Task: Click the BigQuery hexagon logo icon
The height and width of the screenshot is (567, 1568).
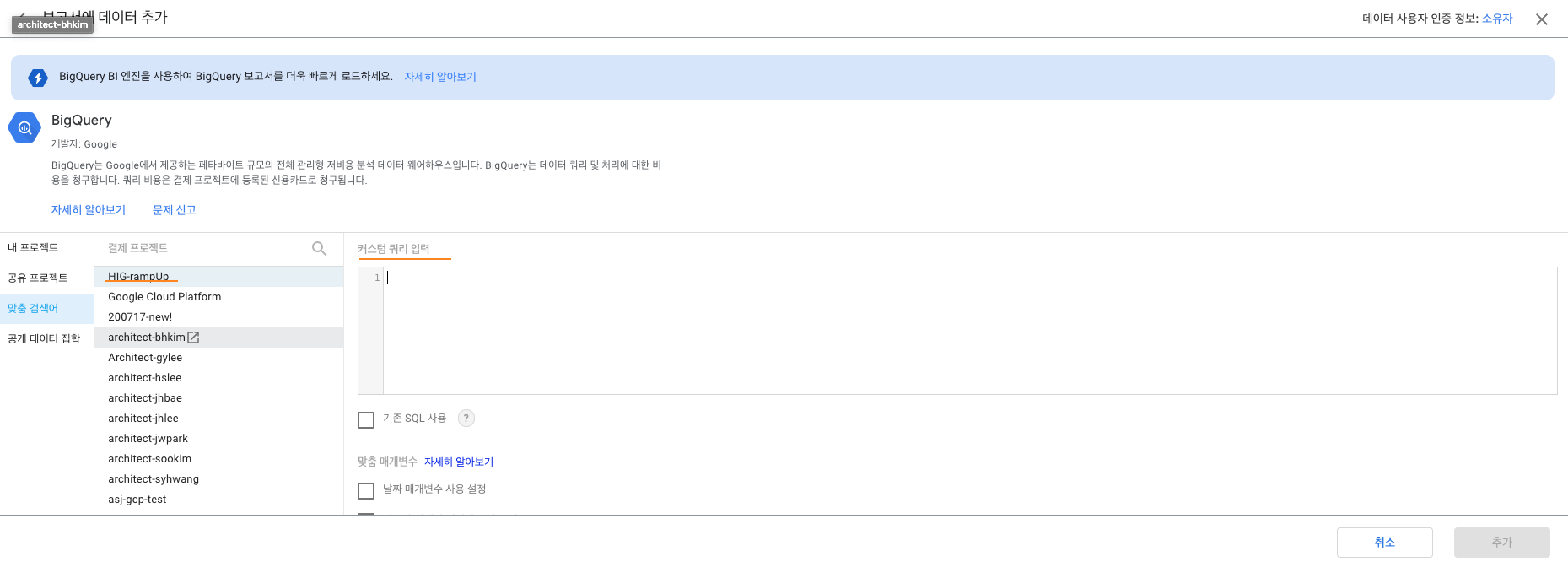Action: tap(24, 127)
